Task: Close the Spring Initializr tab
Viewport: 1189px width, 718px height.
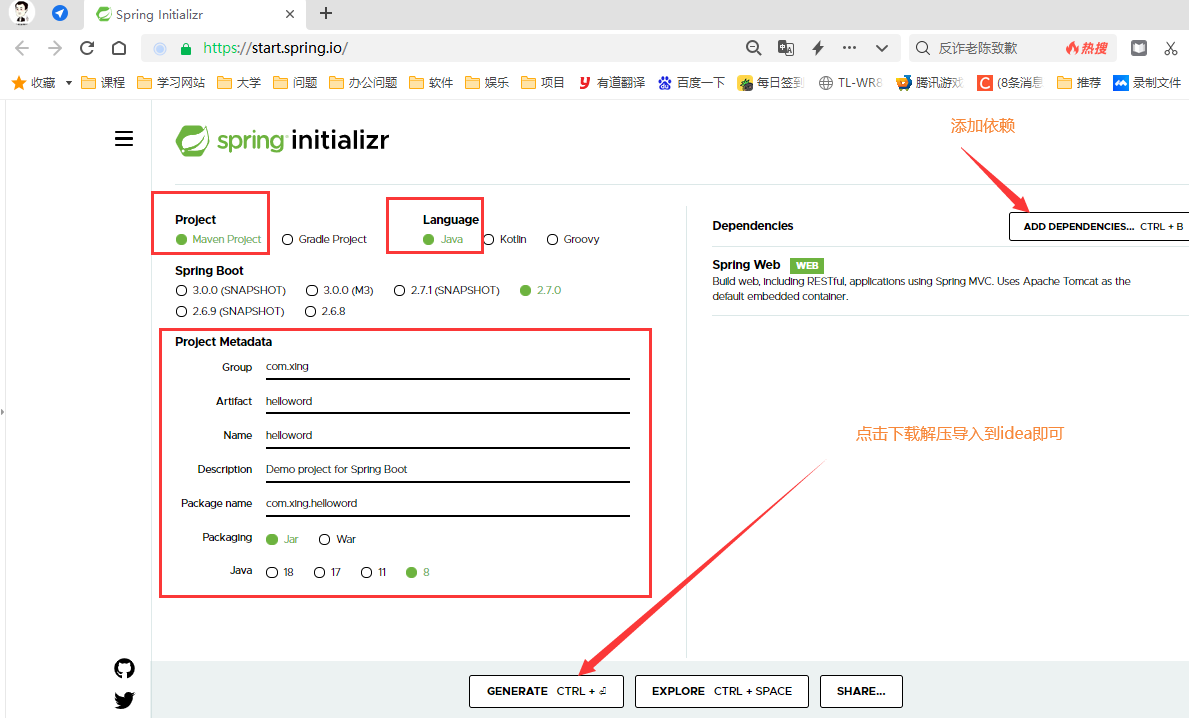Action: (x=290, y=14)
